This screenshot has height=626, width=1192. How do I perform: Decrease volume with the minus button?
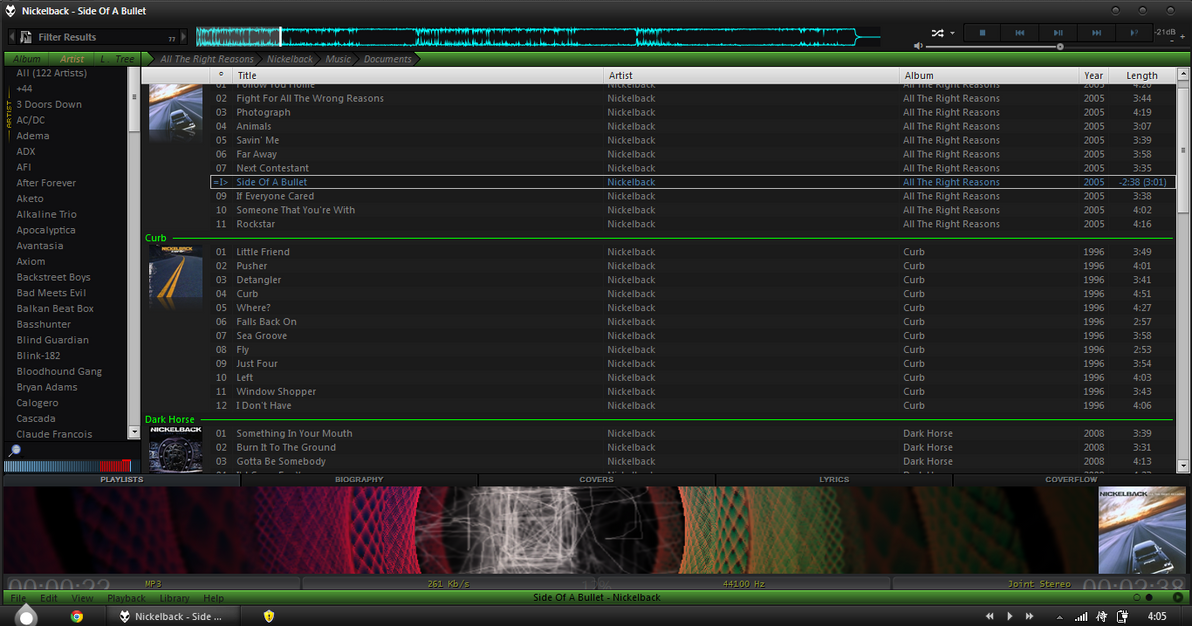click(1171, 40)
